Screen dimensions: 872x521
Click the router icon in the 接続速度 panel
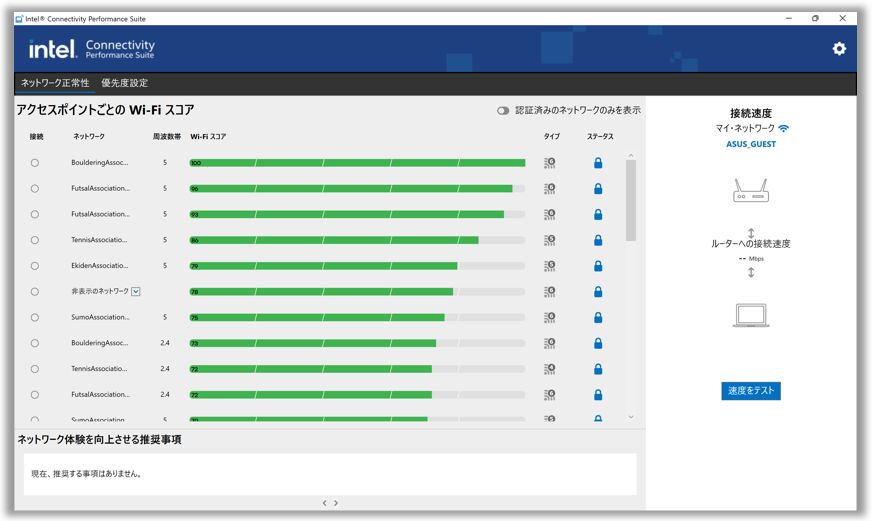click(x=751, y=190)
